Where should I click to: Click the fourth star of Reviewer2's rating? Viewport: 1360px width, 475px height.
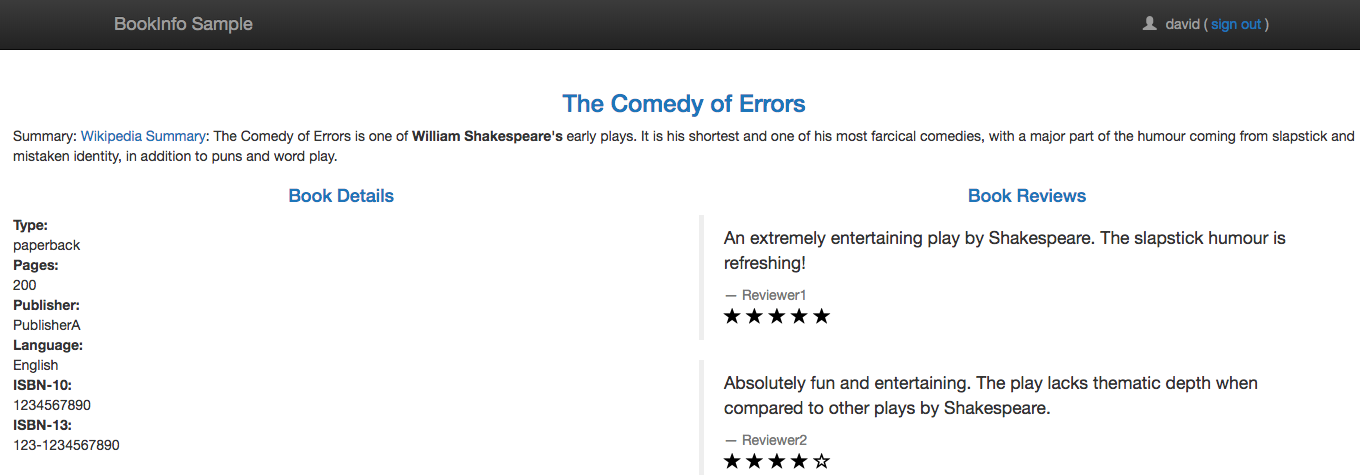point(799,462)
